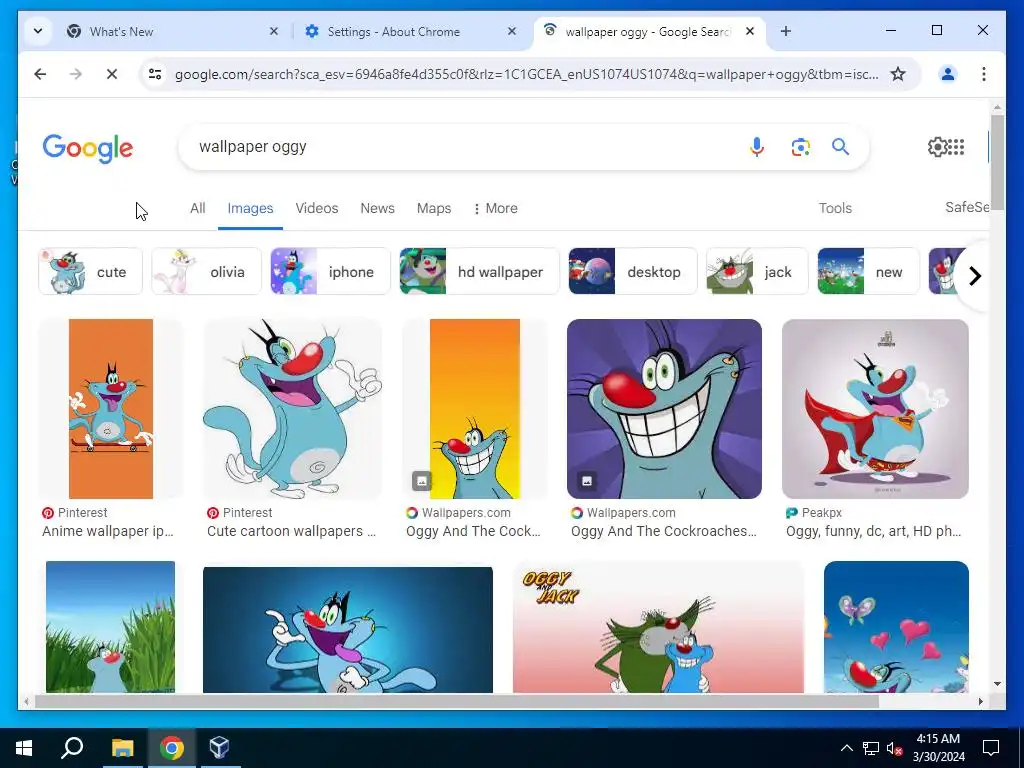Open Cute cartoon wallpapers result link

[291, 531]
